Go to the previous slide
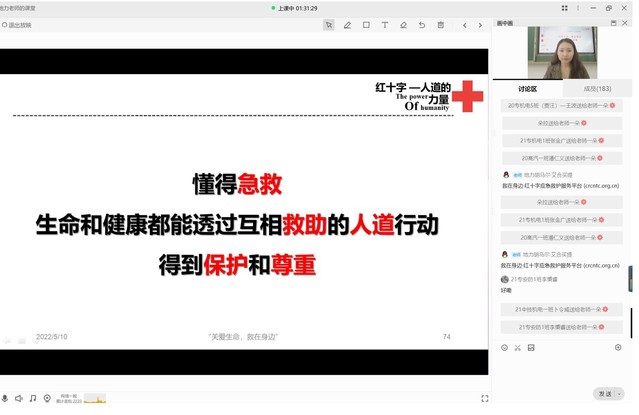Image resolution: width=639 pixels, height=415 pixels. pyautogui.click(x=465, y=25)
